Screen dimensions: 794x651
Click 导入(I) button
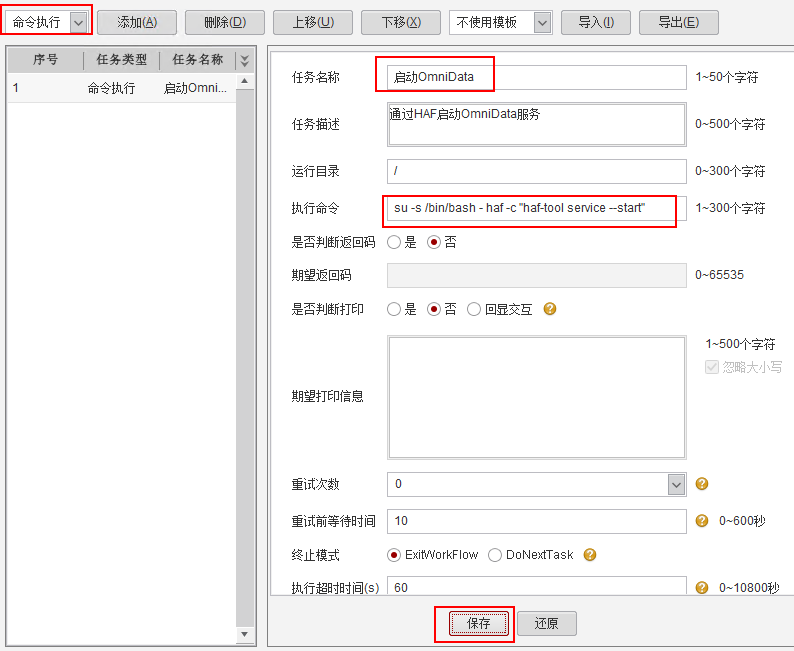596,23
